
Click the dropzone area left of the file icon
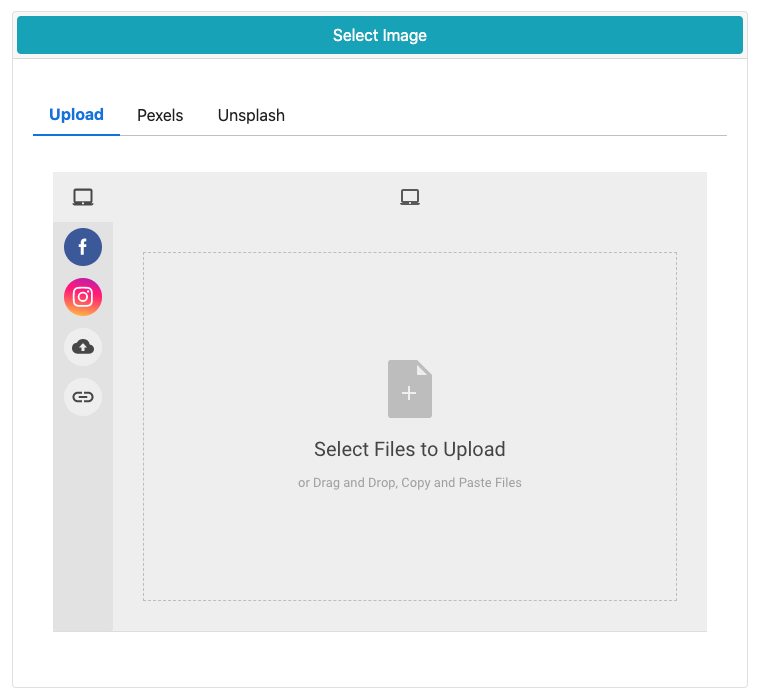260,389
